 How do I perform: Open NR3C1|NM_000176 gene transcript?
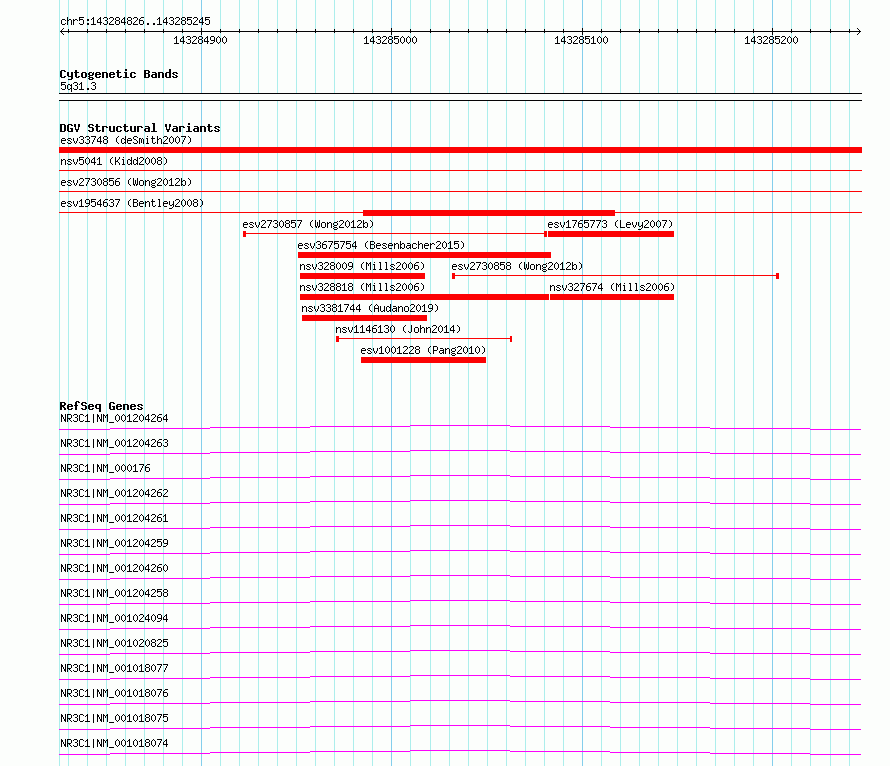(x=105, y=468)
